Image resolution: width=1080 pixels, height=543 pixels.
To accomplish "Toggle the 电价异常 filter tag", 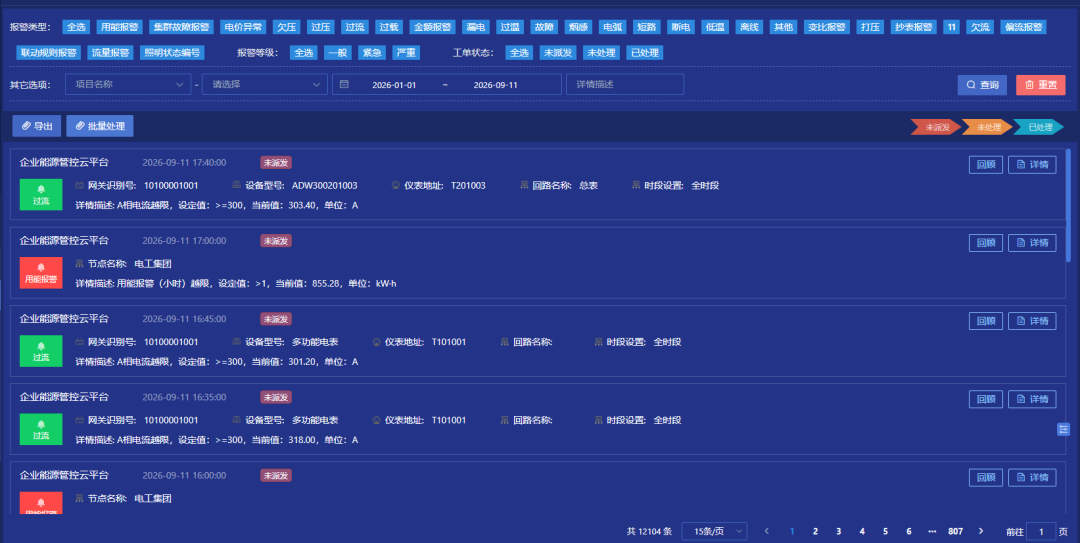I will (x=244, y=27).
